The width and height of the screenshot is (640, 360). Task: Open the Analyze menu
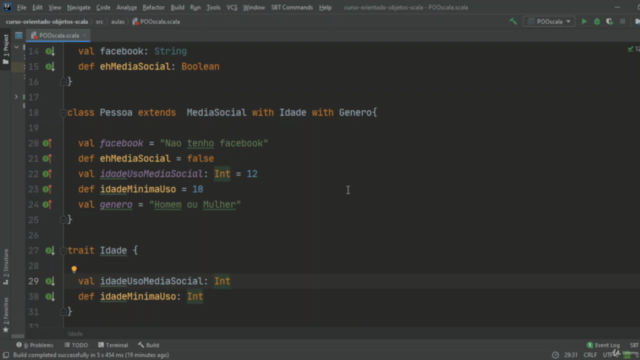point(127,7)
